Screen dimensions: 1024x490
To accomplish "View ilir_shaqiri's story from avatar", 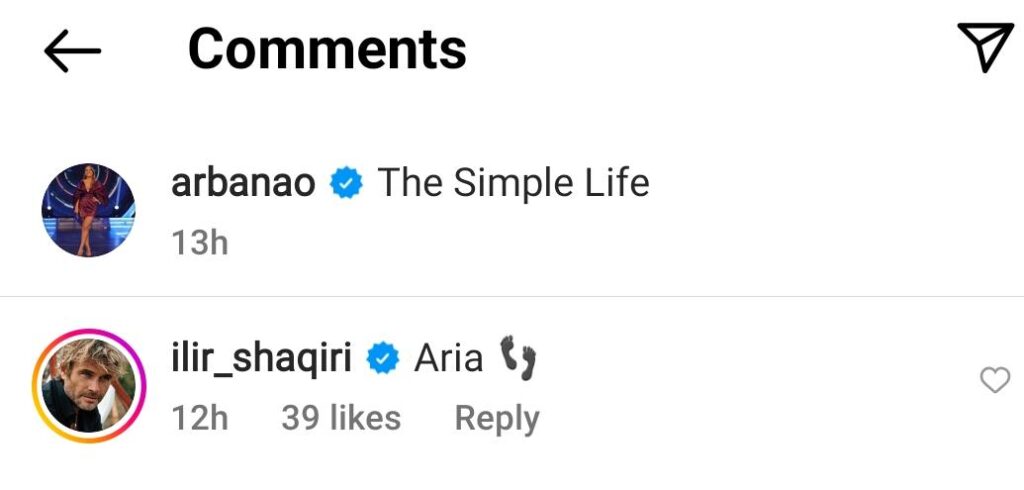I will [88, 385].
